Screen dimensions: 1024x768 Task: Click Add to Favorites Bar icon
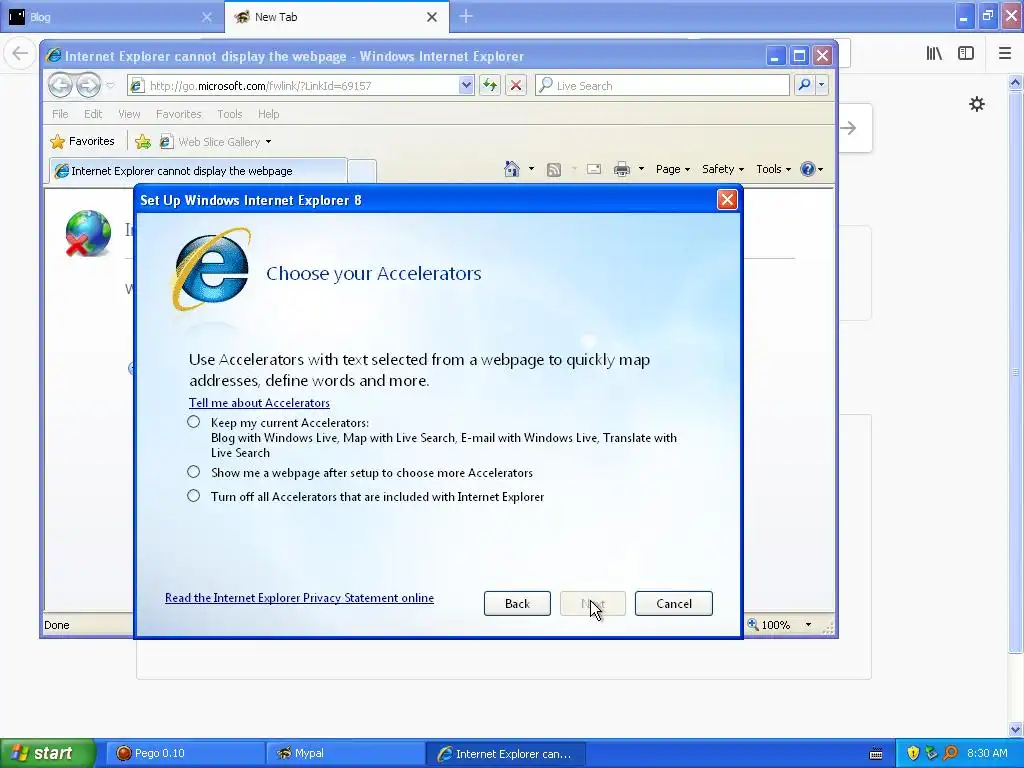[142, 142]
